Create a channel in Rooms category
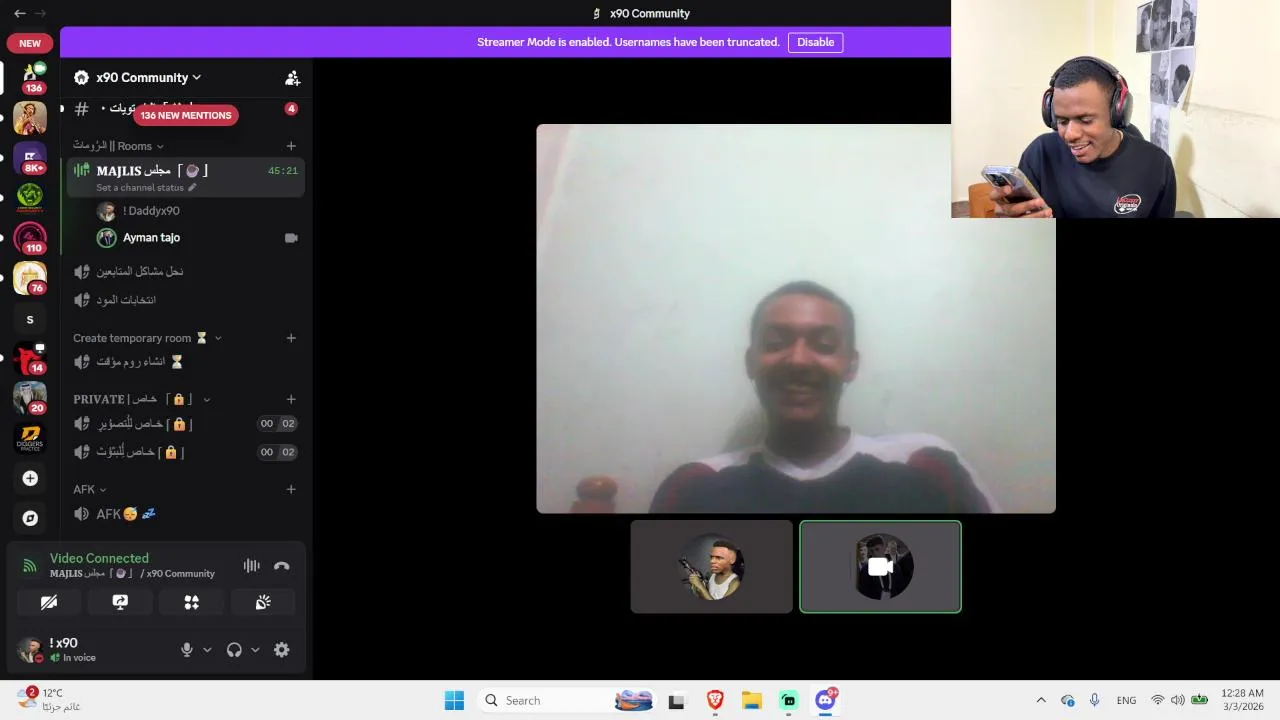Viewport: 1280px width, 720px height. coord(291,146)
